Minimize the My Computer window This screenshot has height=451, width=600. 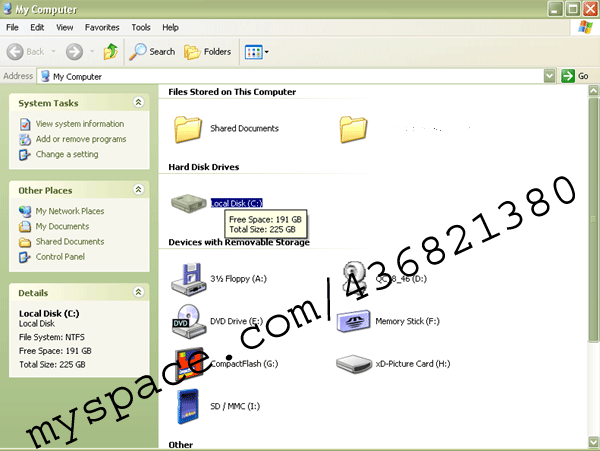555,8
